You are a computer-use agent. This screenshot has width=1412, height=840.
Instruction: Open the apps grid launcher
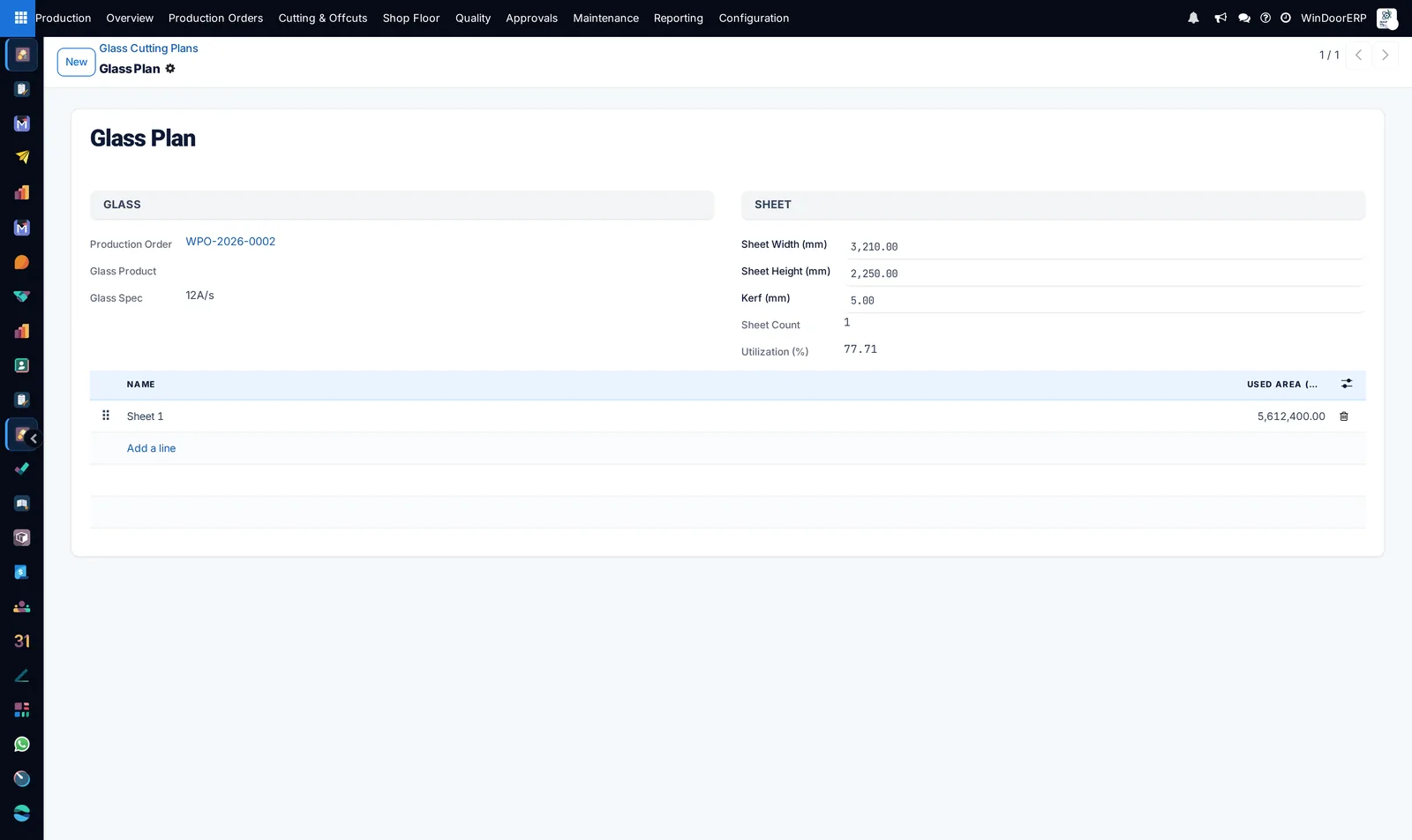pyautogui.click(x=21, y=18)
